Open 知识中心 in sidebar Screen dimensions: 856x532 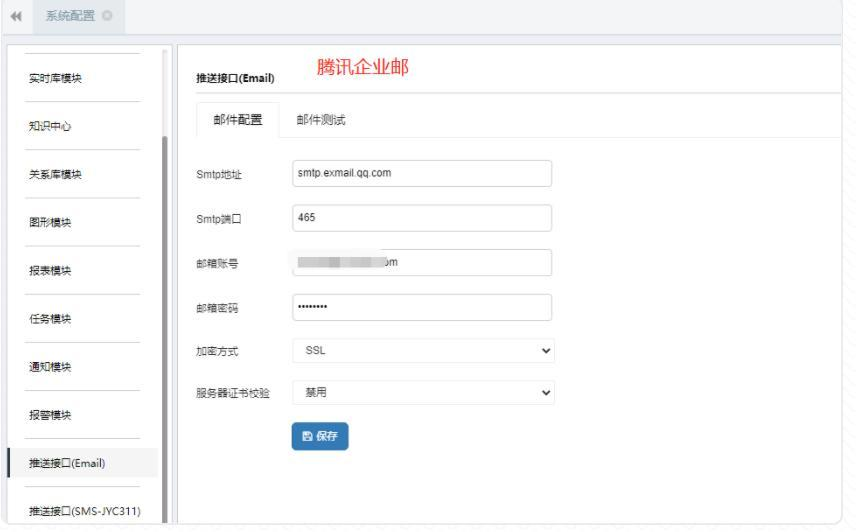(50, 126)
